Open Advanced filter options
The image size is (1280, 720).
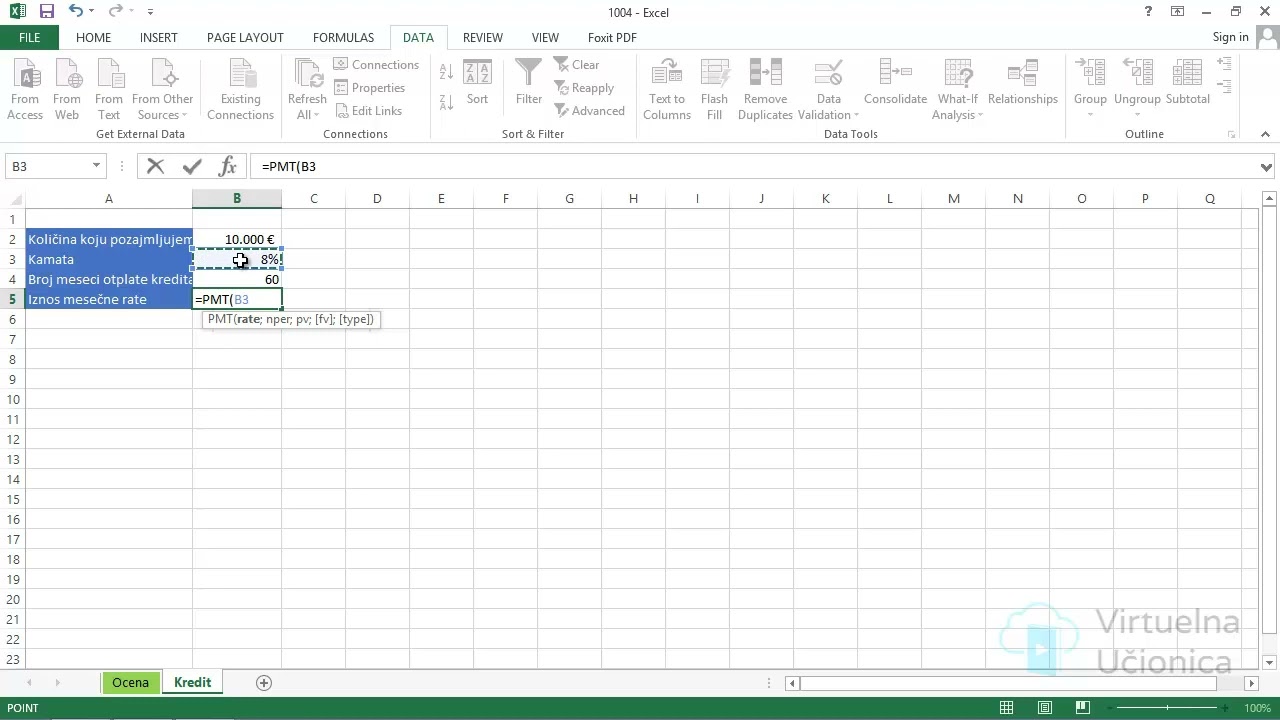[589, 111]
